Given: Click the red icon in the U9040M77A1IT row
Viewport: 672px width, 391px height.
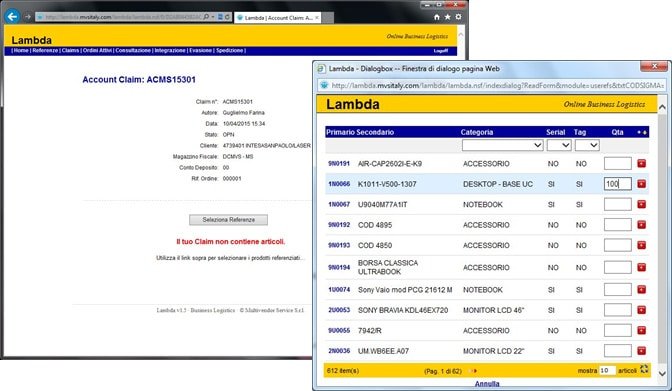Looking at the screenshot, I should [x=641, y=205].
